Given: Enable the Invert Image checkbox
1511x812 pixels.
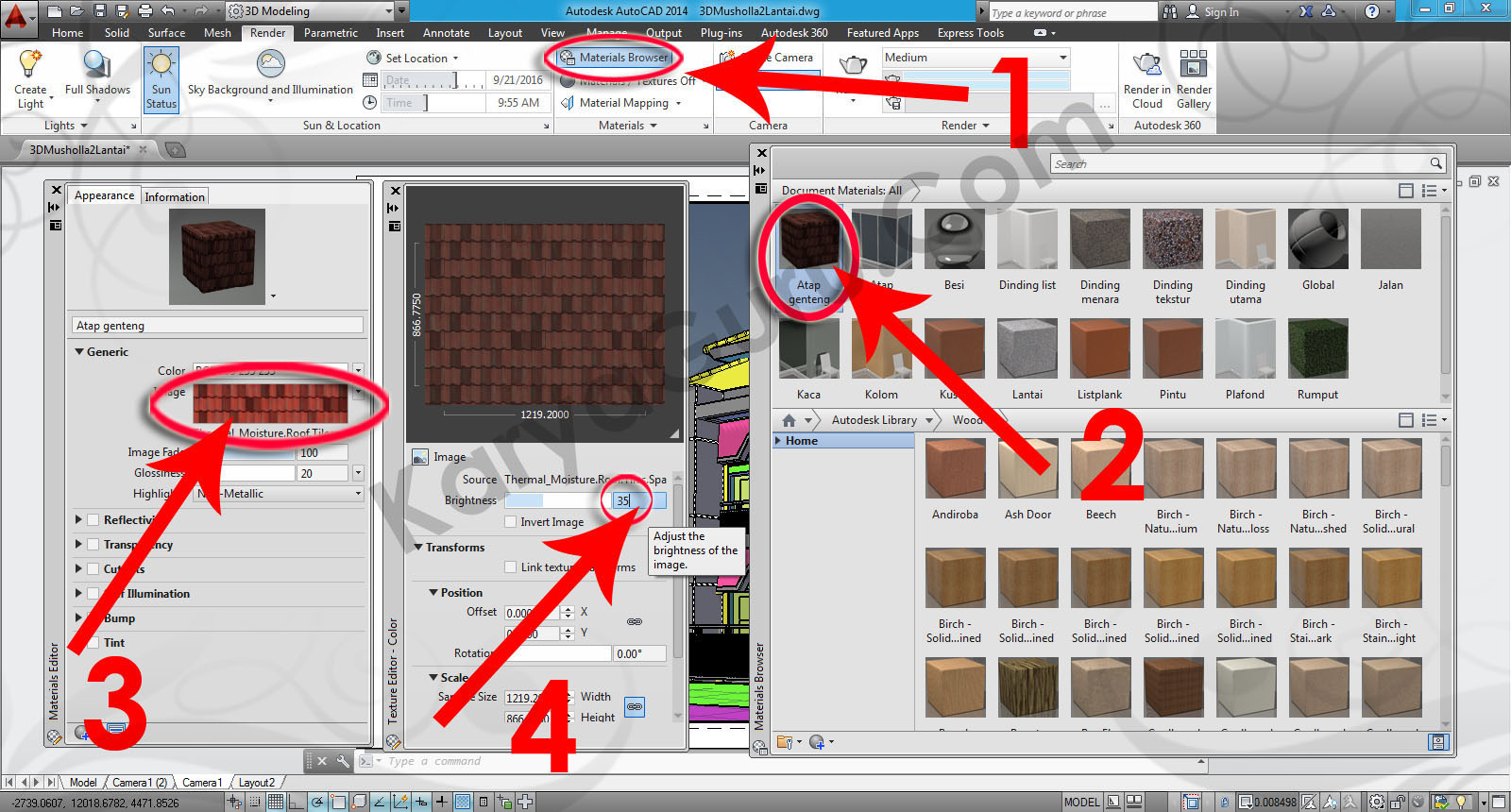Looking at the screenshot, I should (511, 522).
